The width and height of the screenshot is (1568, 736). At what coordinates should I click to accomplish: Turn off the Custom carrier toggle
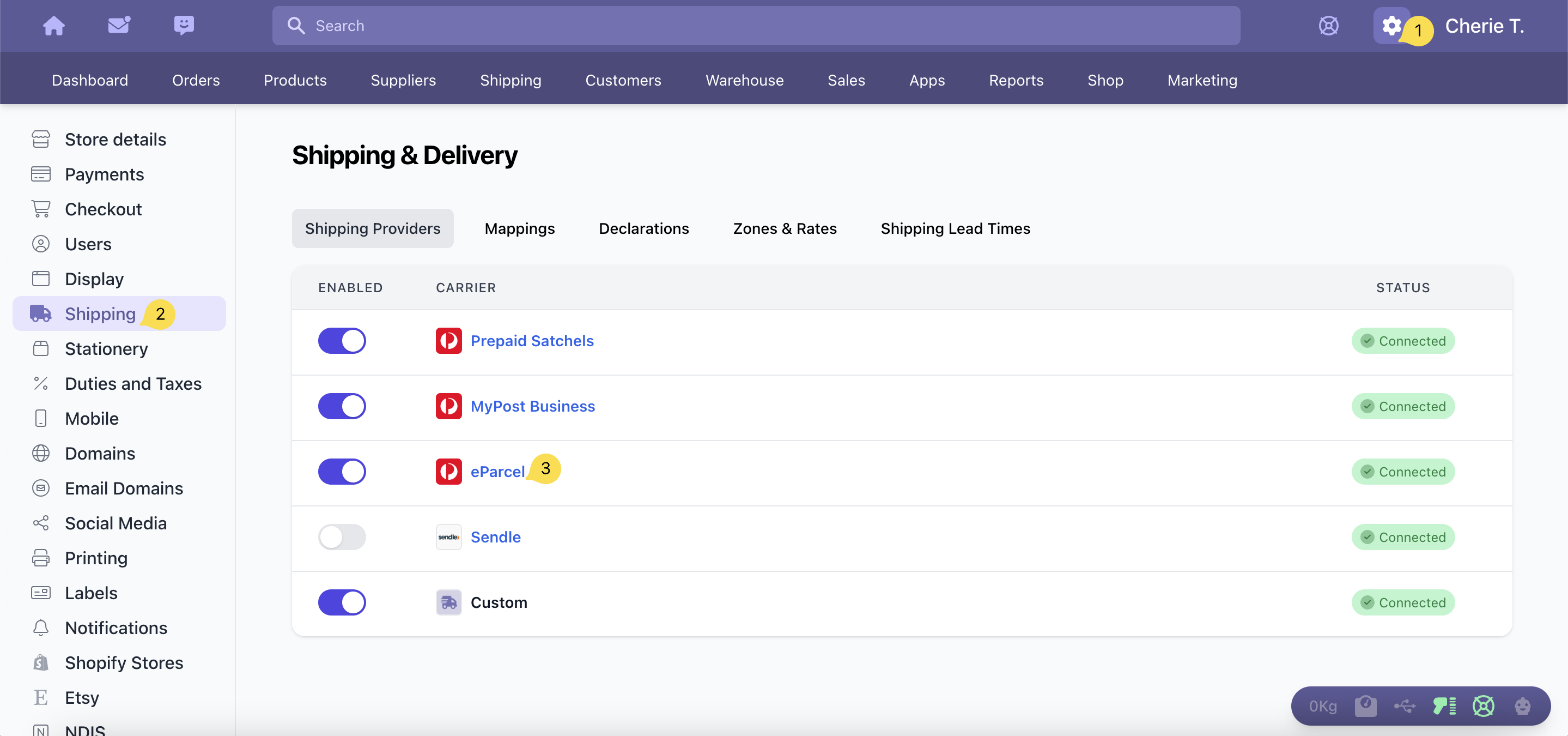point(342,602)
